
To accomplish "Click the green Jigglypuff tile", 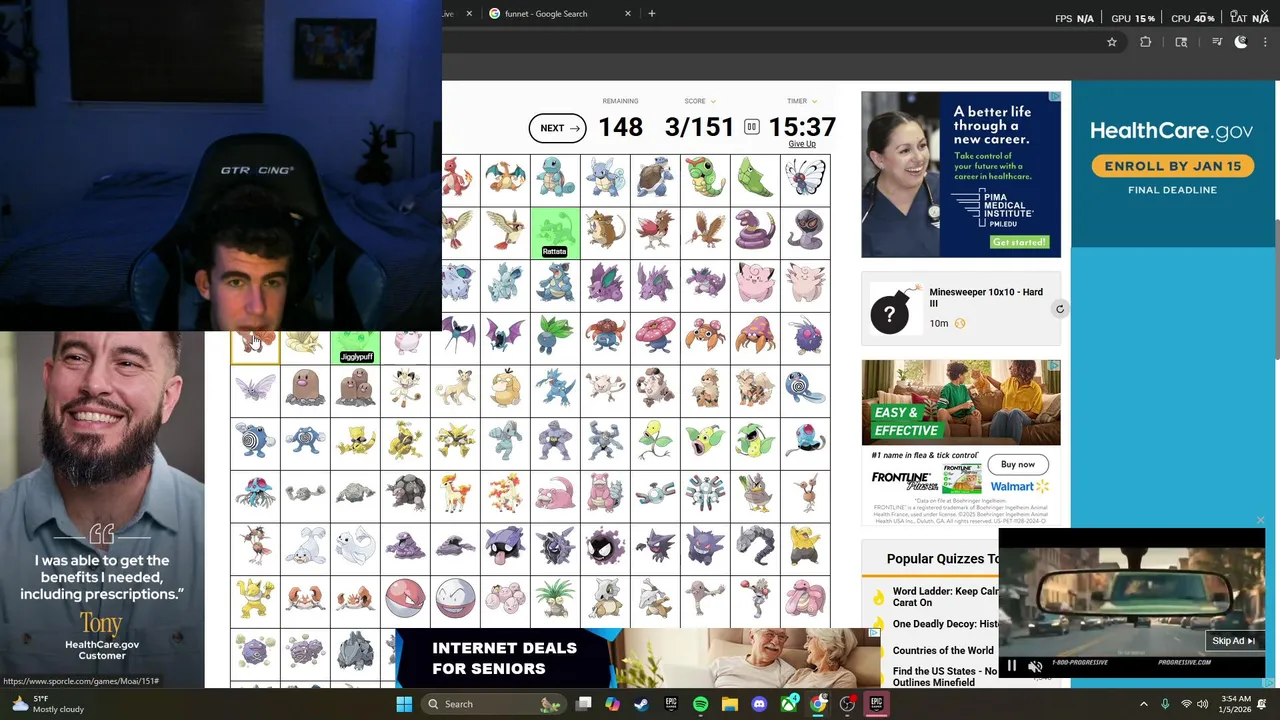I will pos(355,346).
